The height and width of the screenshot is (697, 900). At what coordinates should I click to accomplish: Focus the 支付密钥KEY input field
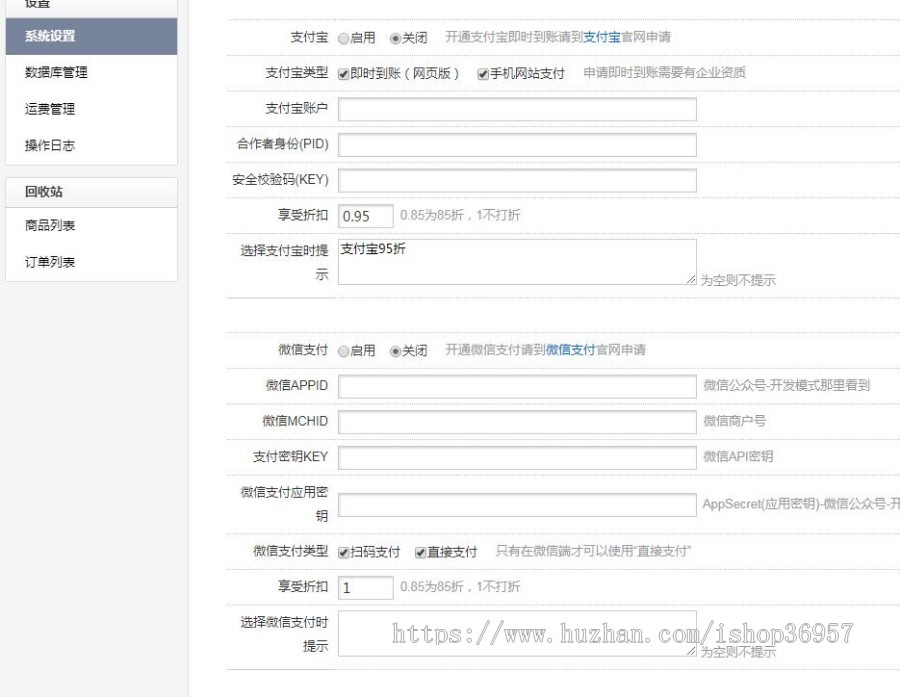517,458
